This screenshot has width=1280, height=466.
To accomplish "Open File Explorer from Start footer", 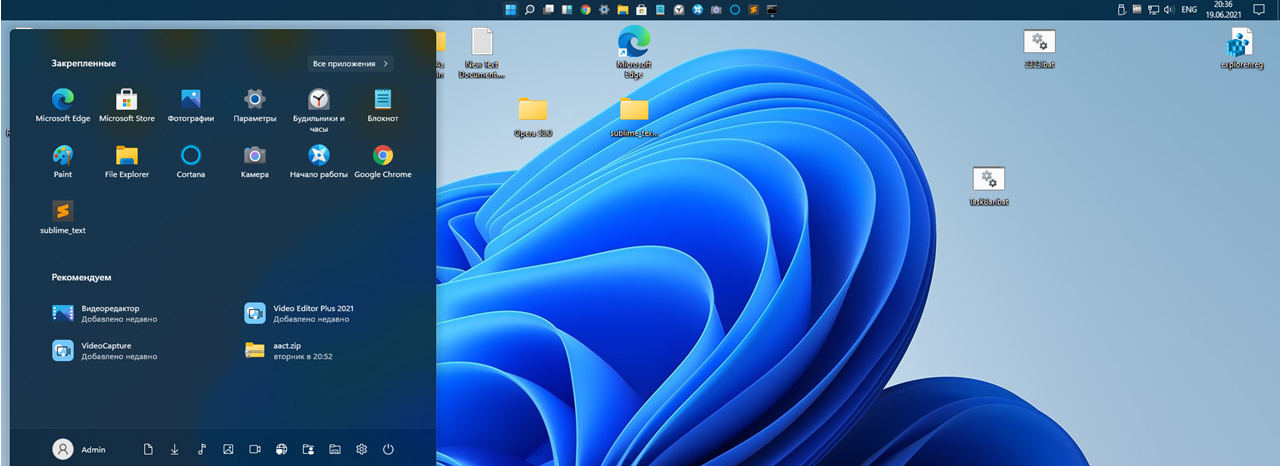I will pos(335,450).
